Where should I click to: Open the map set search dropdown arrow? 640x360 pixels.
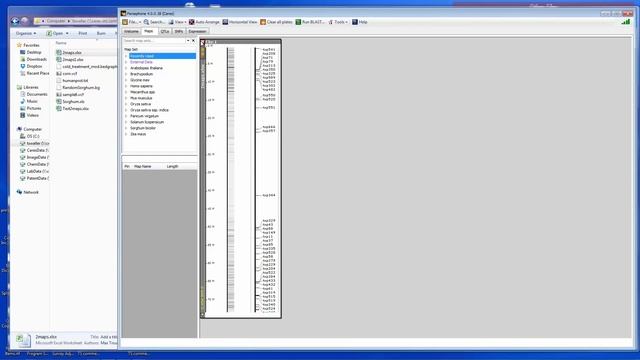[x=188, y=41]
